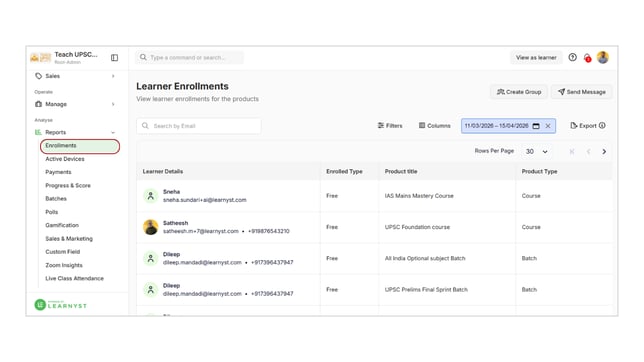
Task: Open Zoom Insights report
Action: coord(64,265)
